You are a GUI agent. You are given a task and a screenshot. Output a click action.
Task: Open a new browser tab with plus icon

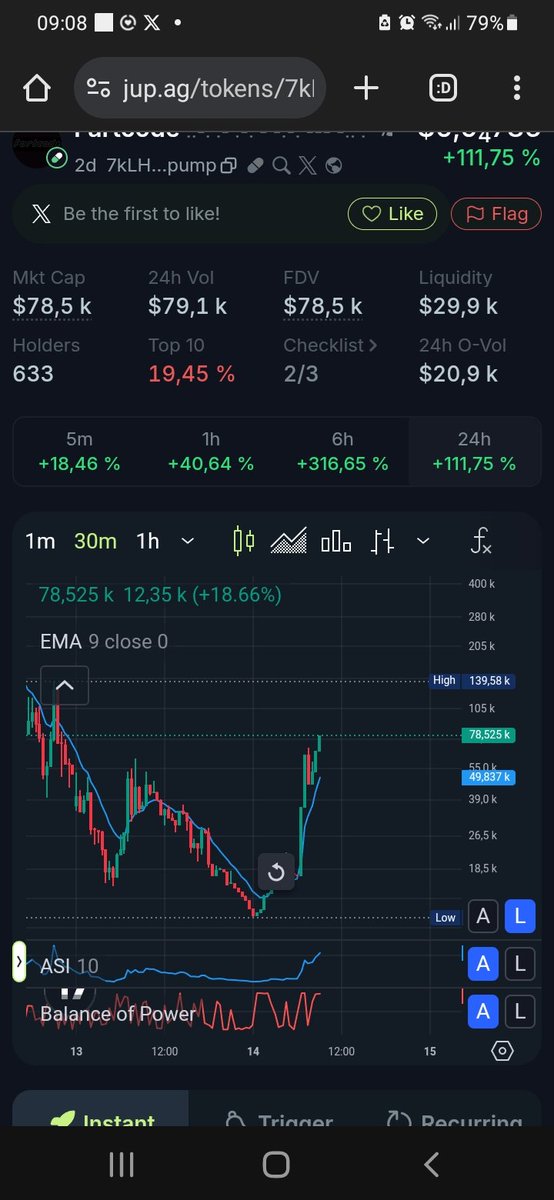(x=366, y=89)
